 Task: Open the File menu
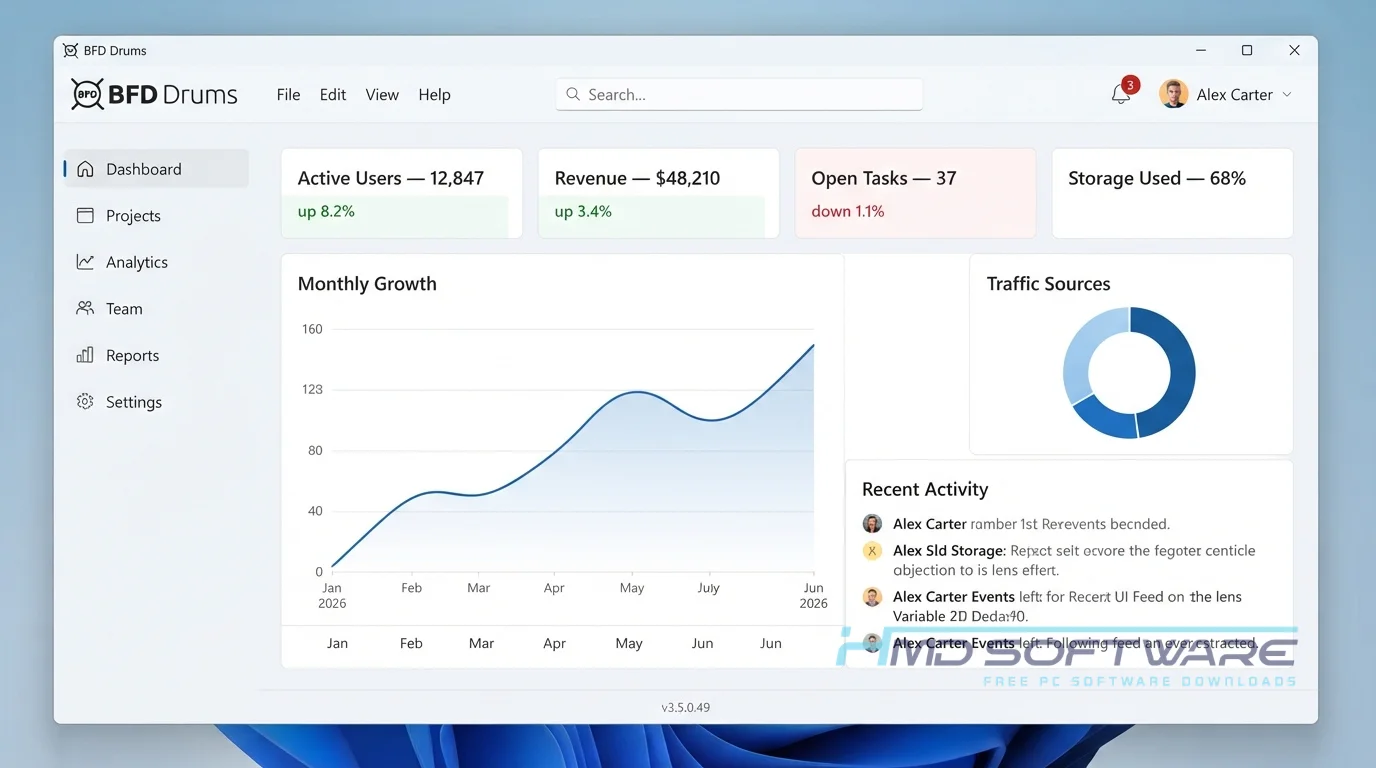(x=289, y=94)
